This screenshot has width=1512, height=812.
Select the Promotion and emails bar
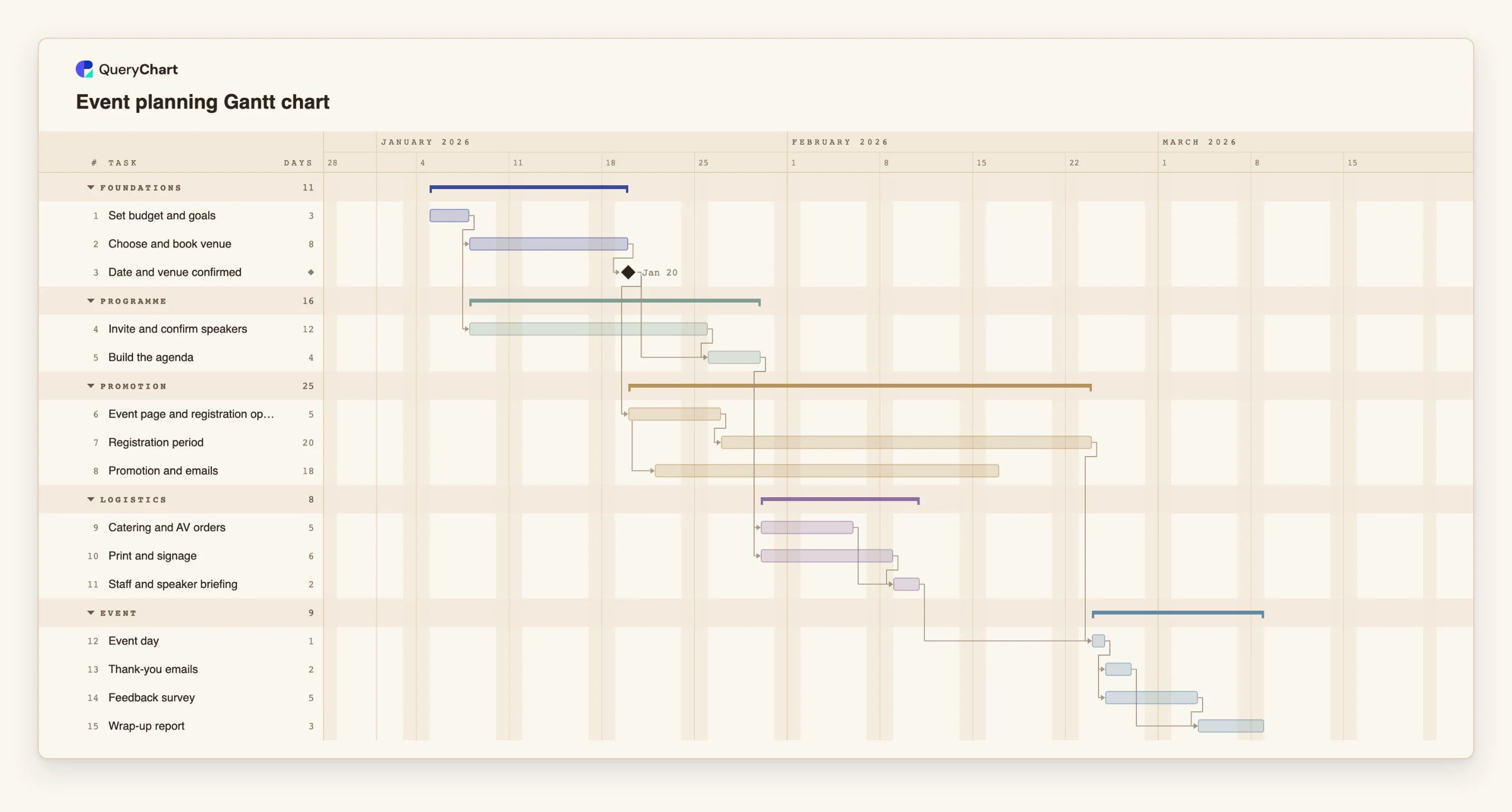[x=827, y=471]
